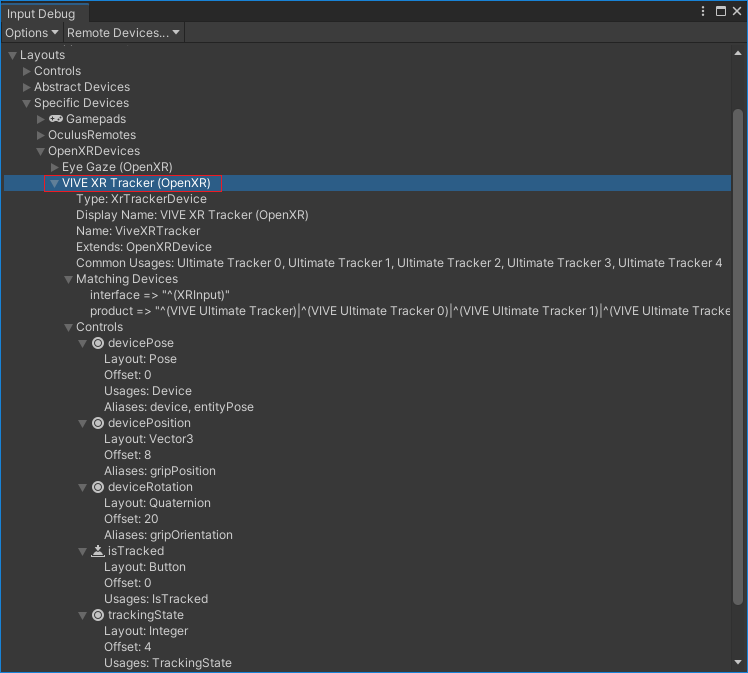Select the Aliases: device, entityPose row

[367, 407]
